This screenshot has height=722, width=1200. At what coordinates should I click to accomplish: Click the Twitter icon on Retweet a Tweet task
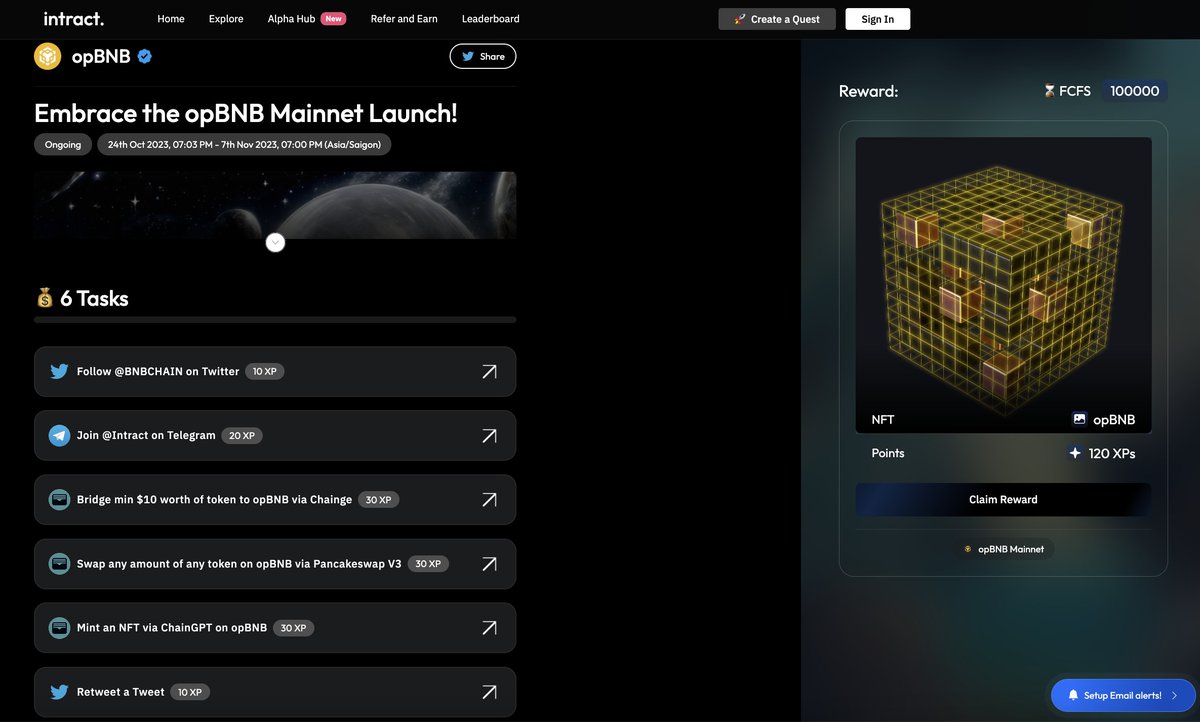(x=59, y=692)
